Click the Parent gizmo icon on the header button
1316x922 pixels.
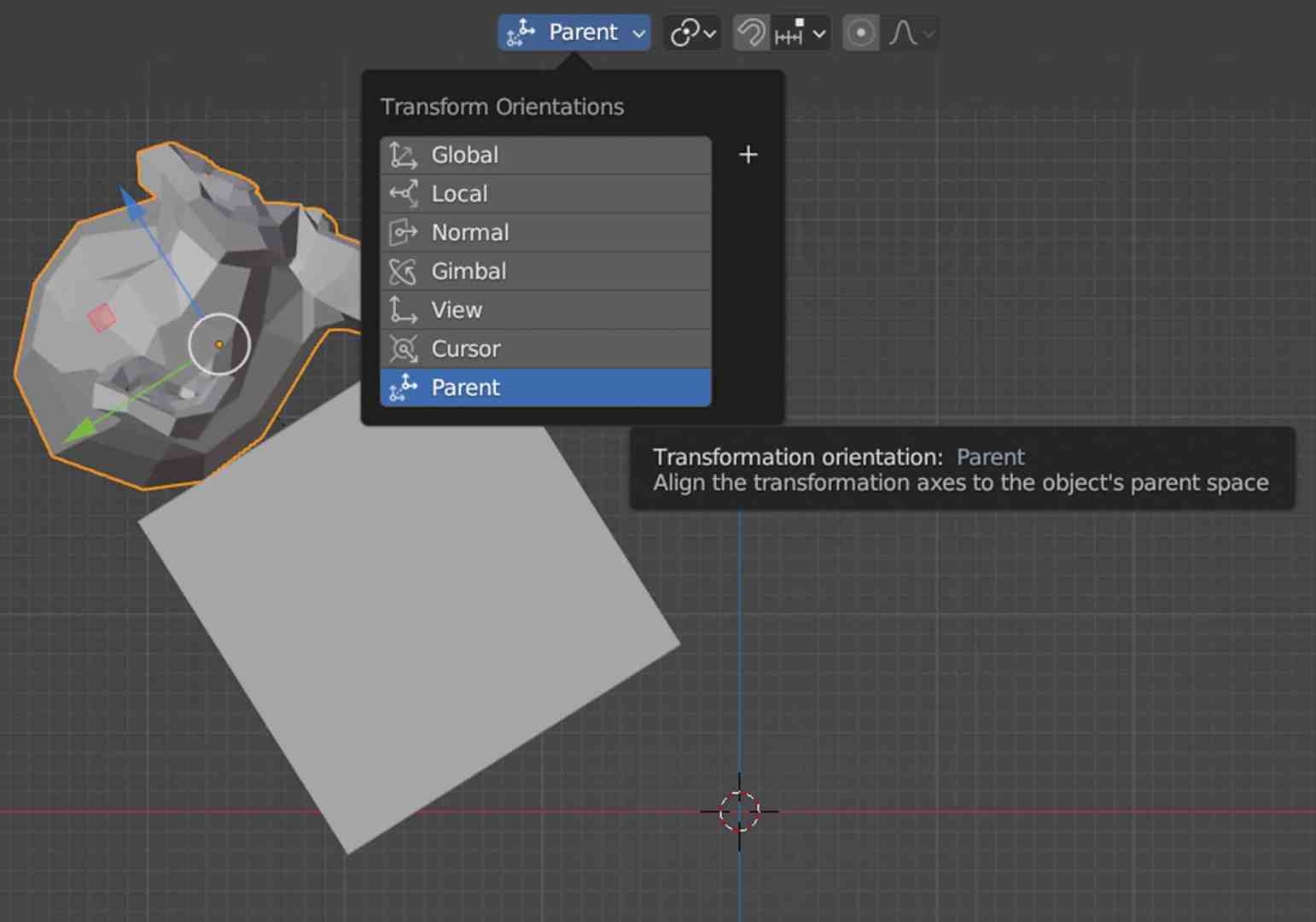[519, 32]
